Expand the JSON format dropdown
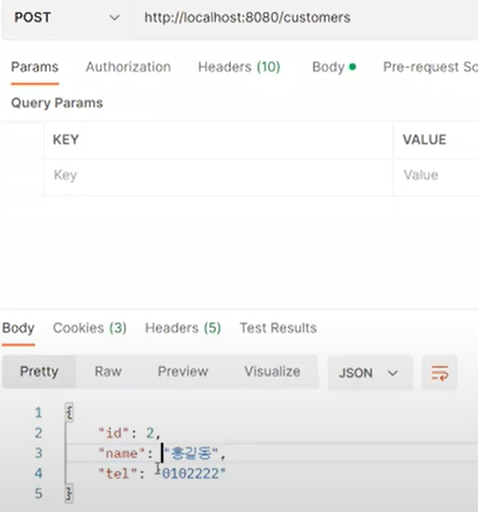 pyautogui.click(x=370, y=373)
